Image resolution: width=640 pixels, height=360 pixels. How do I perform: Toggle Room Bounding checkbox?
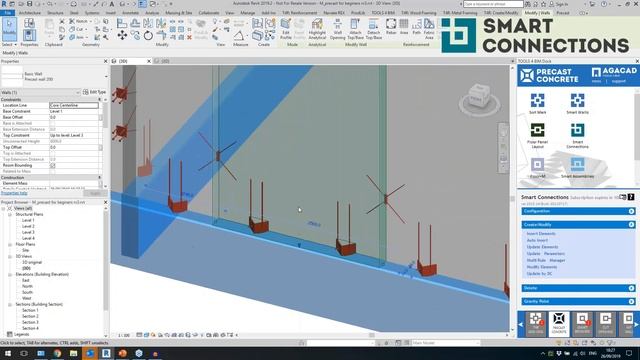[53, 165]
